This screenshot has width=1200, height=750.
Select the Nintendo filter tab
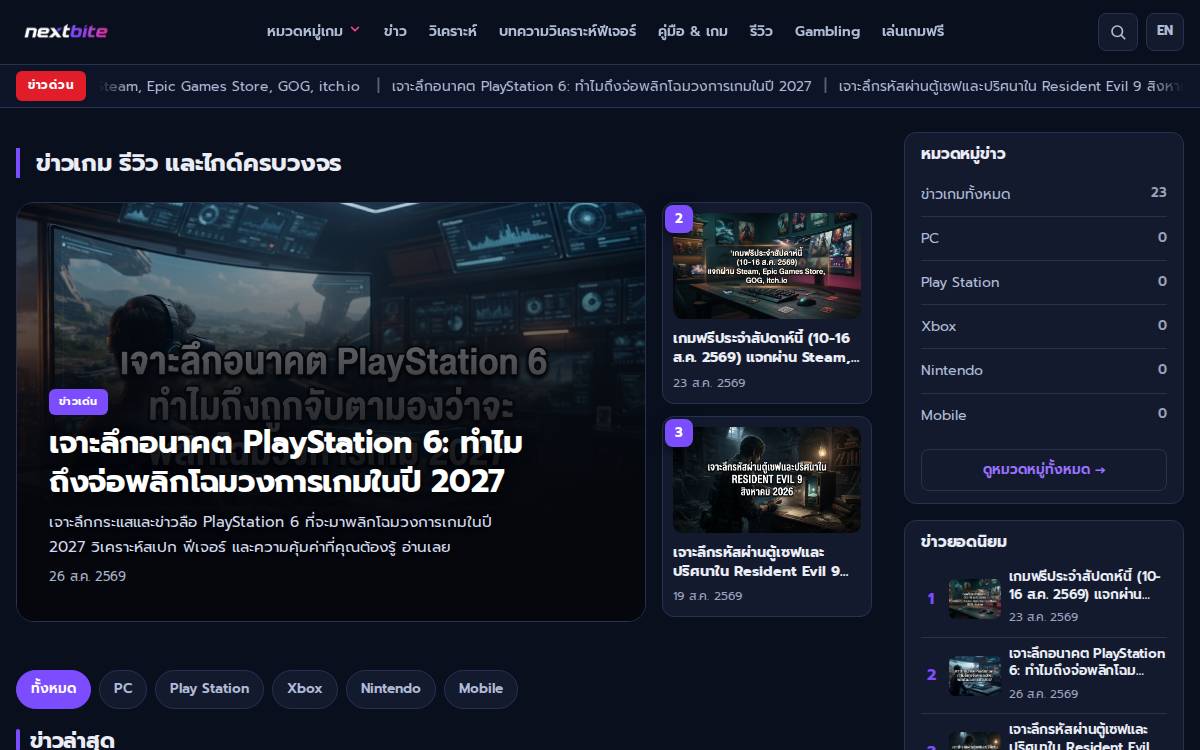[391, 689]
